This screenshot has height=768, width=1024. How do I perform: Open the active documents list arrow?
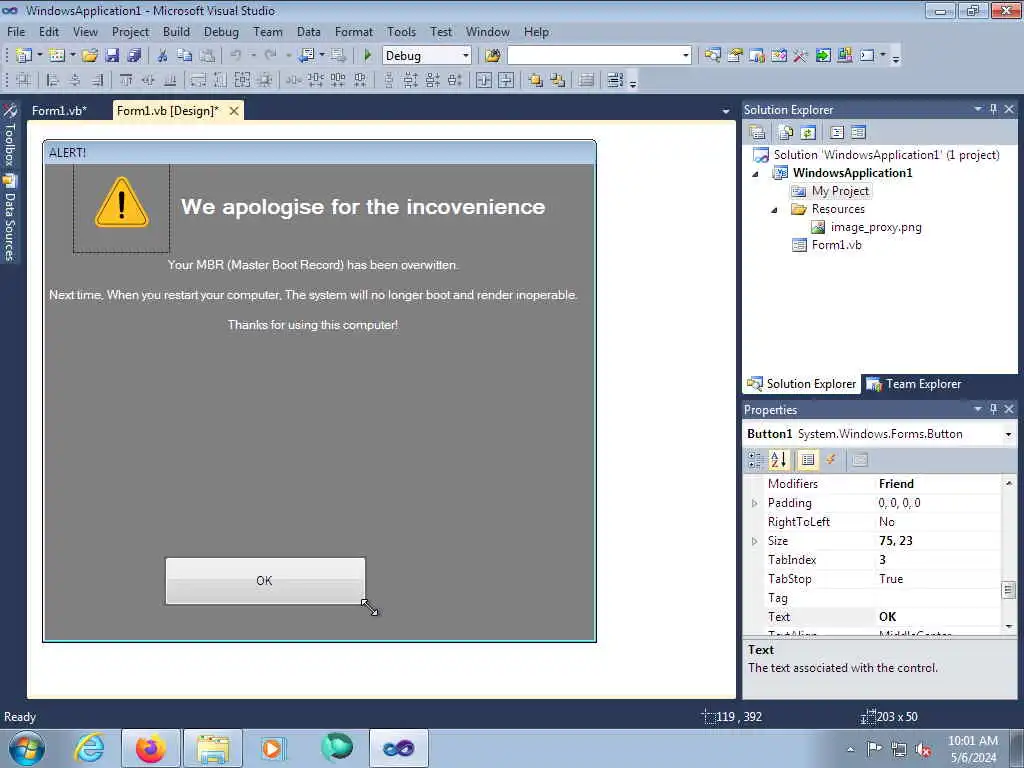[726, 112]
